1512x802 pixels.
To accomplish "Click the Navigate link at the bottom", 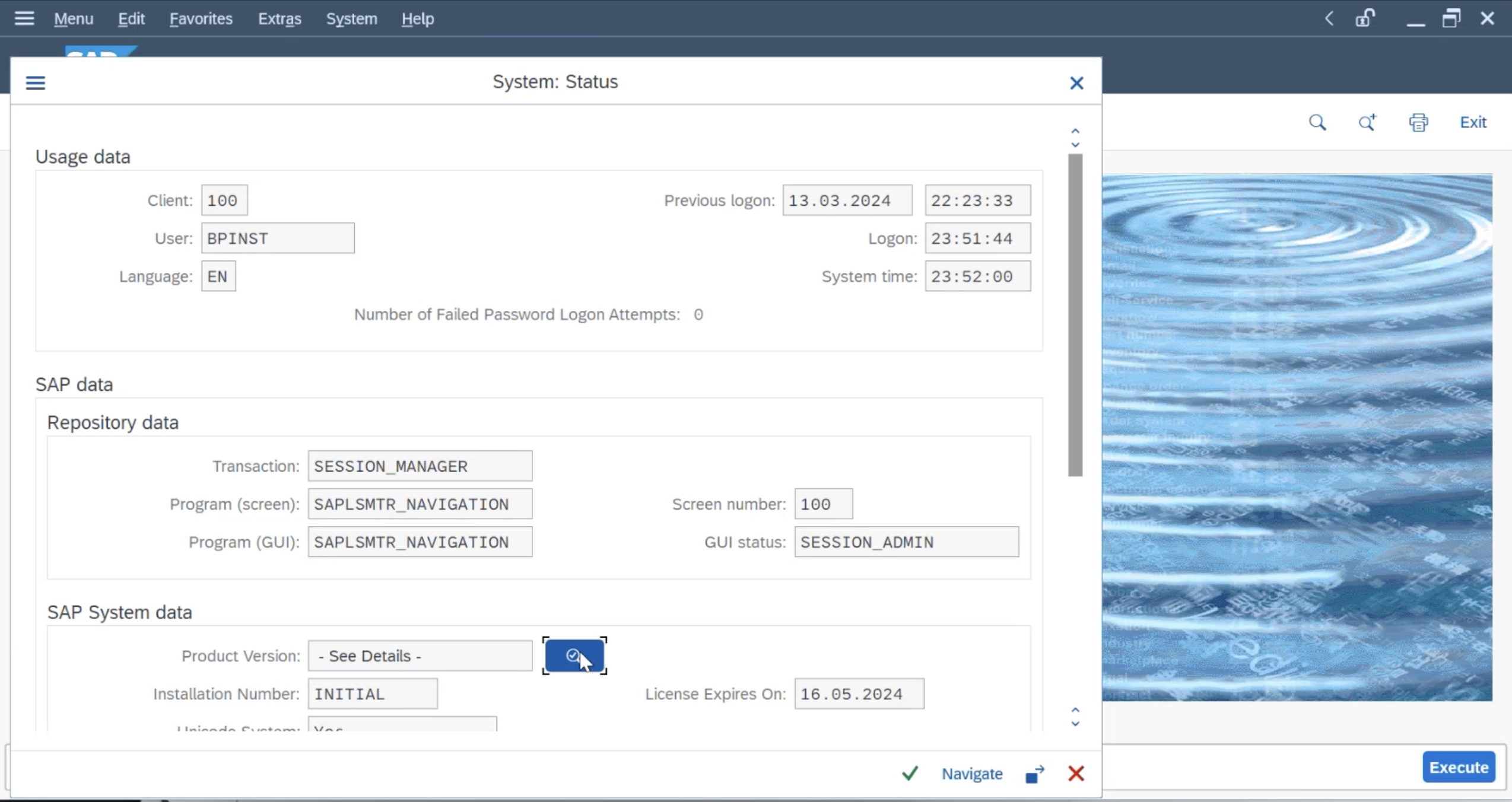I will 971,774.
